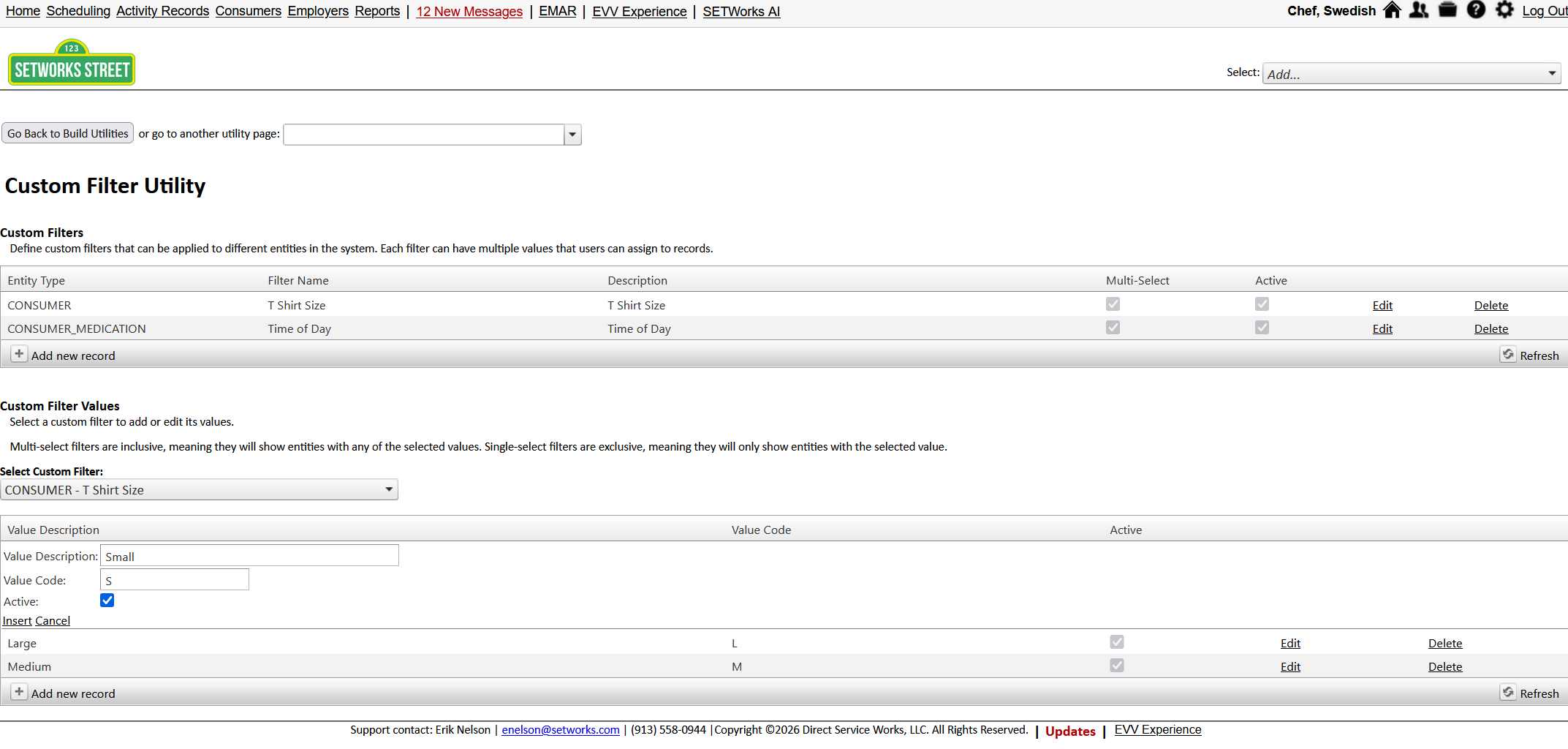This screenshot has width=1568, height=749.
Task: Click Delete for the Time of Day filter
Action: click(1491, 329)
